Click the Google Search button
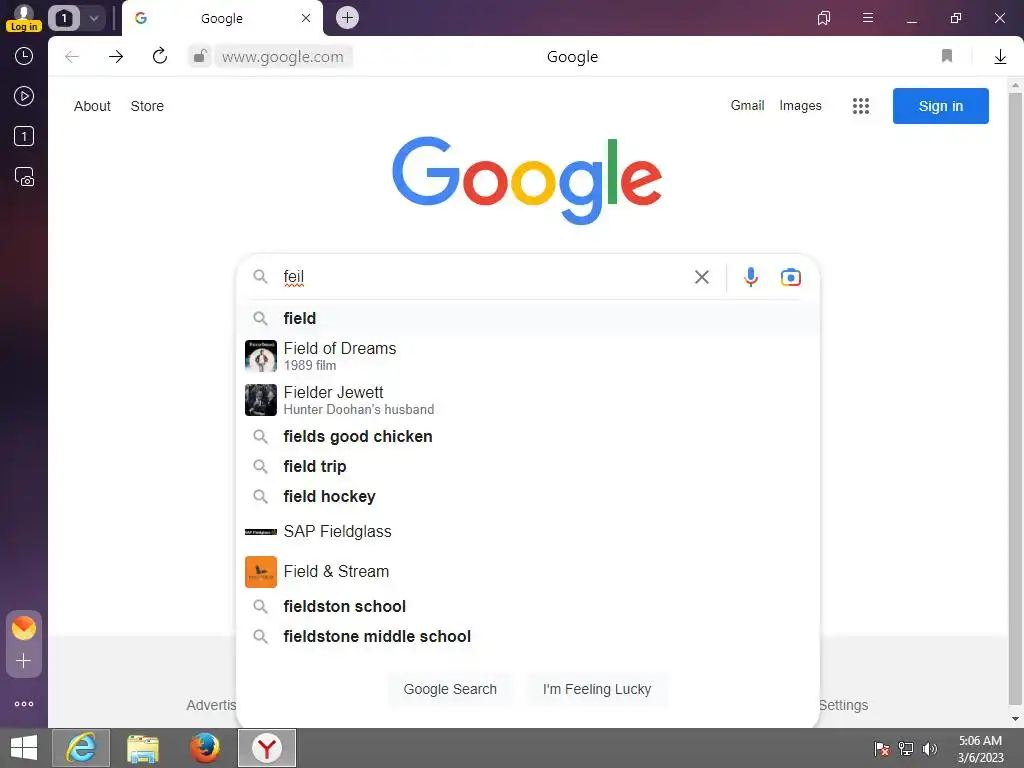The image size is (1024, 768). (450, 689)
